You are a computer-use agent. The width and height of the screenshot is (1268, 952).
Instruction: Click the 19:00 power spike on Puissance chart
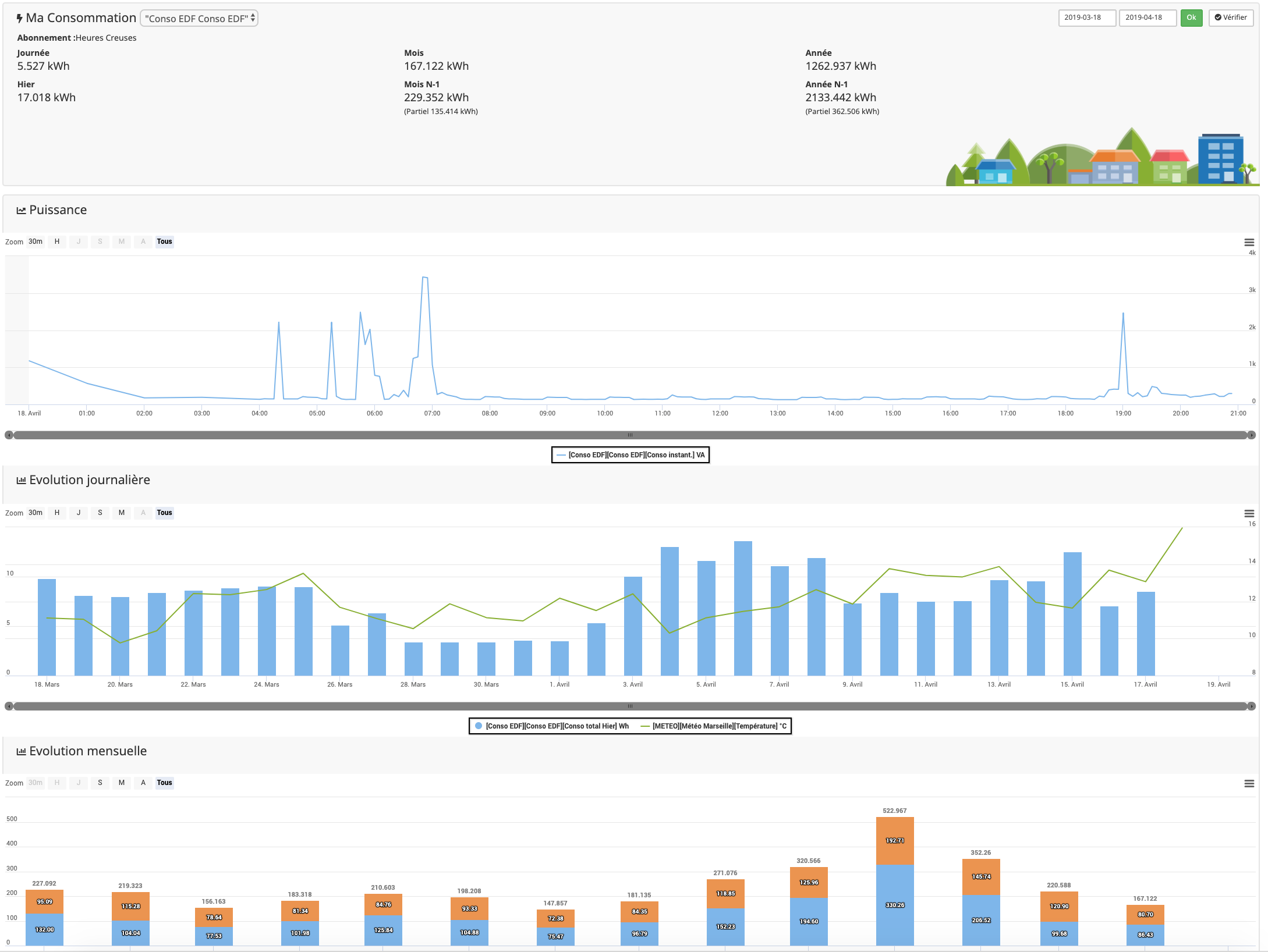coord(1123,314)
